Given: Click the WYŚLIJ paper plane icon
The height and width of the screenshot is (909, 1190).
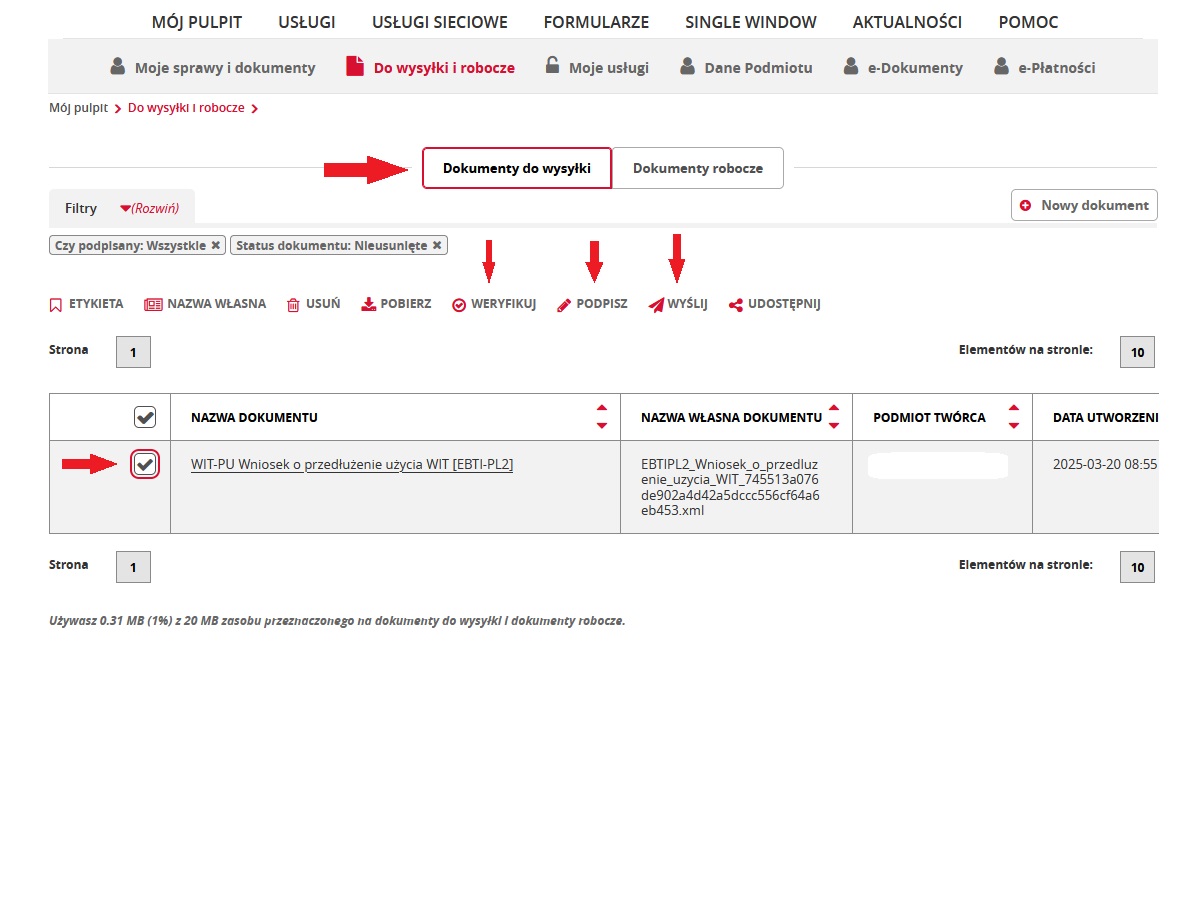Looking at the screenshot, I should tap(656, 305).
